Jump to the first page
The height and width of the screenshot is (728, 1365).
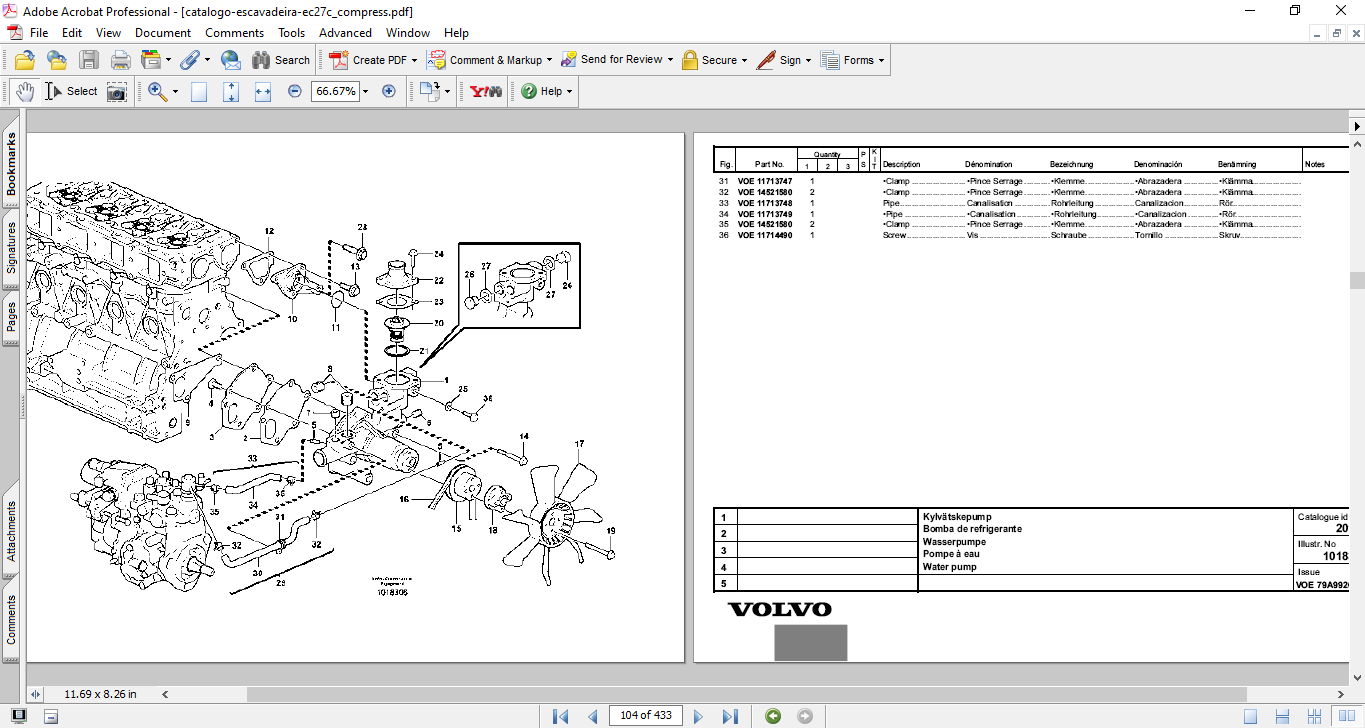[561, 716]
